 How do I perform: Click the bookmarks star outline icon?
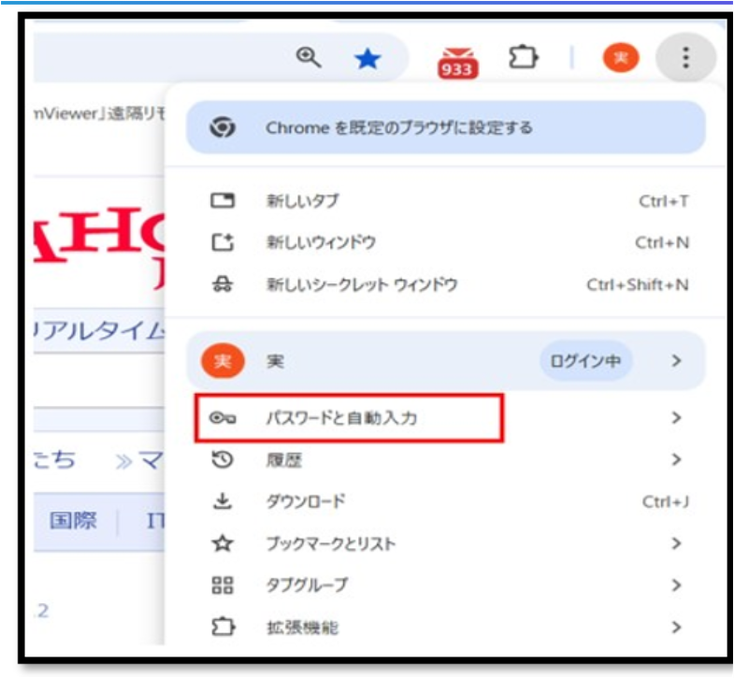click(222, 543)
